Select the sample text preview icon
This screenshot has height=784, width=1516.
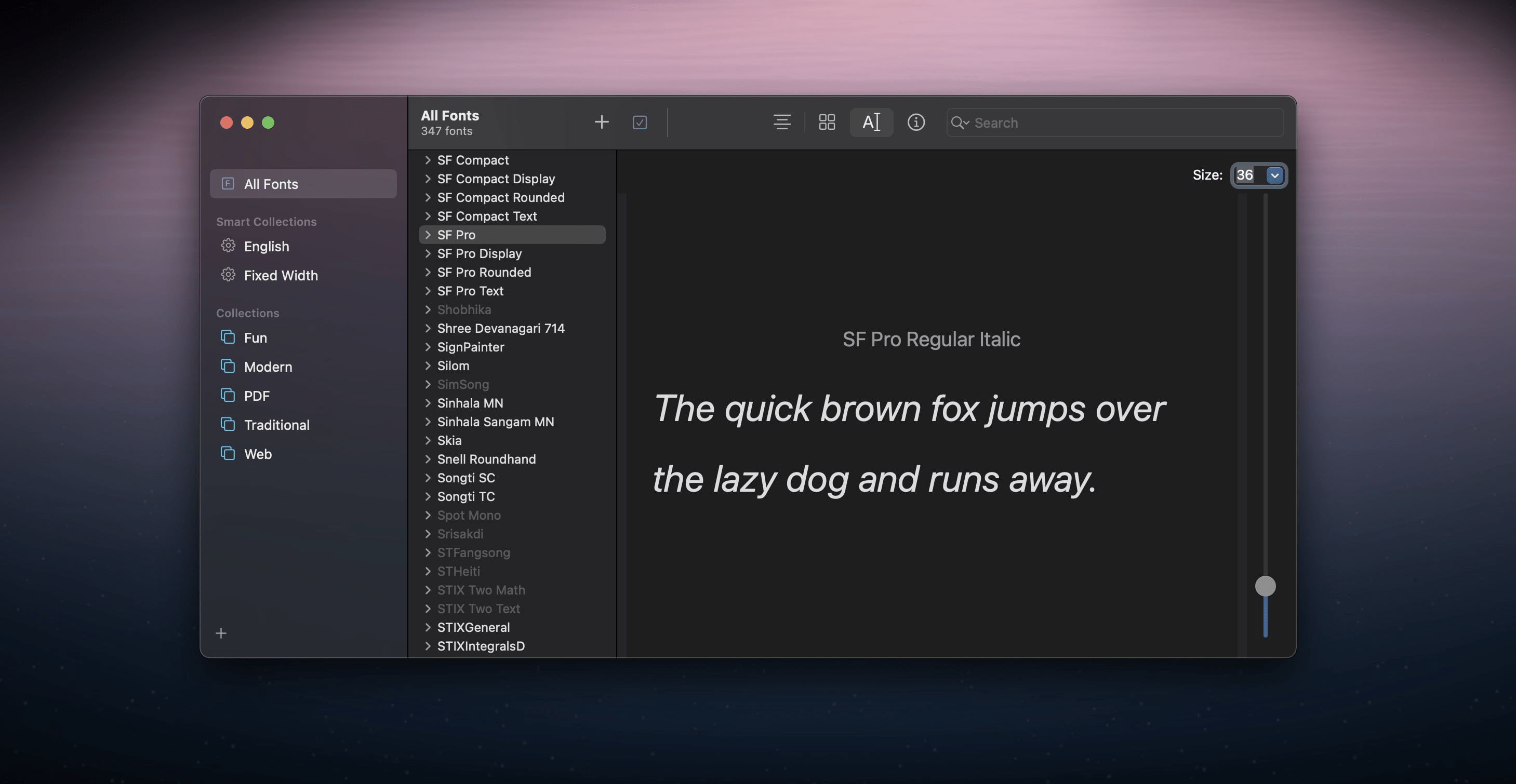tap(872, 123)
